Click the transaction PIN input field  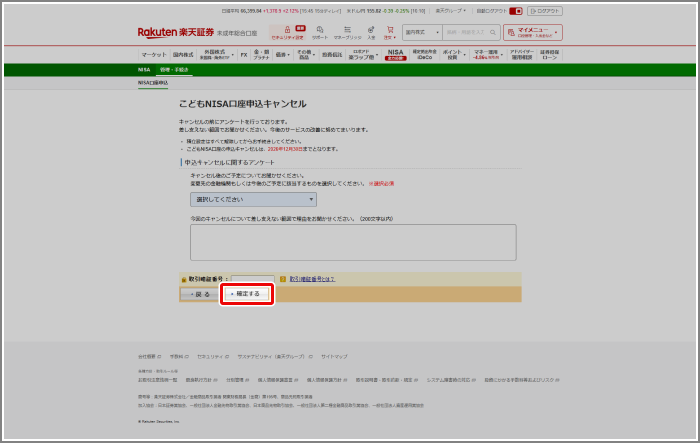tap(253, 279)
